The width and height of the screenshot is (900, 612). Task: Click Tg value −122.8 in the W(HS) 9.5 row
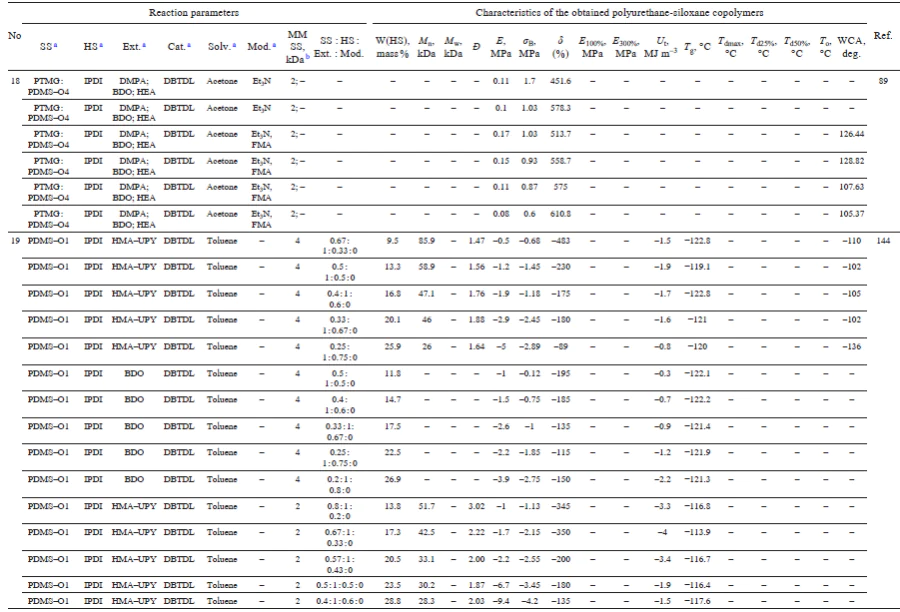[697, 241]
